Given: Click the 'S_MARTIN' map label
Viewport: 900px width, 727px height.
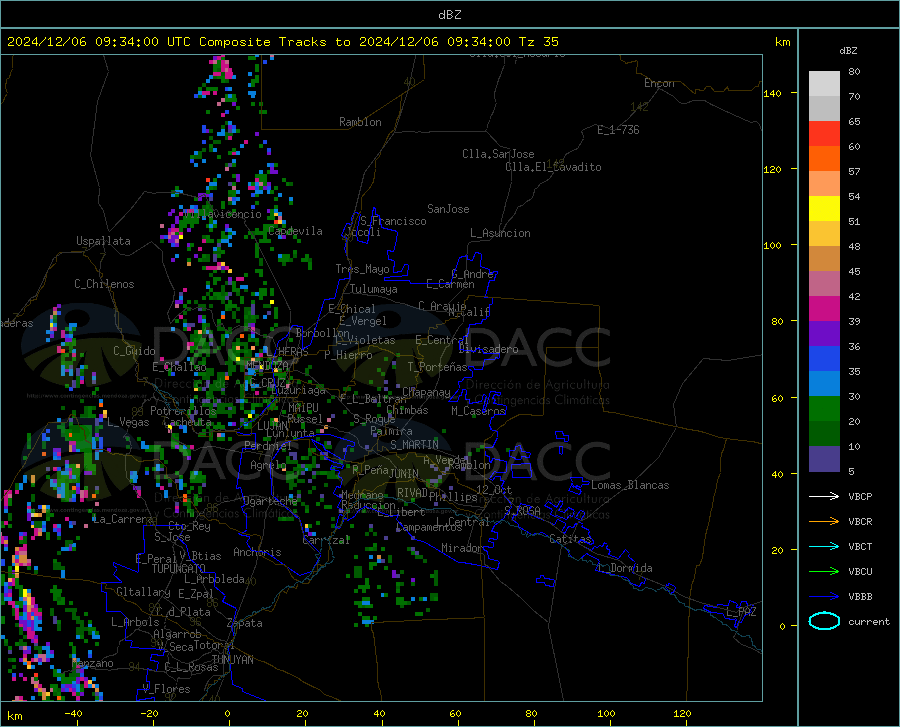Looking at the screenshot, I should [414, 445].
